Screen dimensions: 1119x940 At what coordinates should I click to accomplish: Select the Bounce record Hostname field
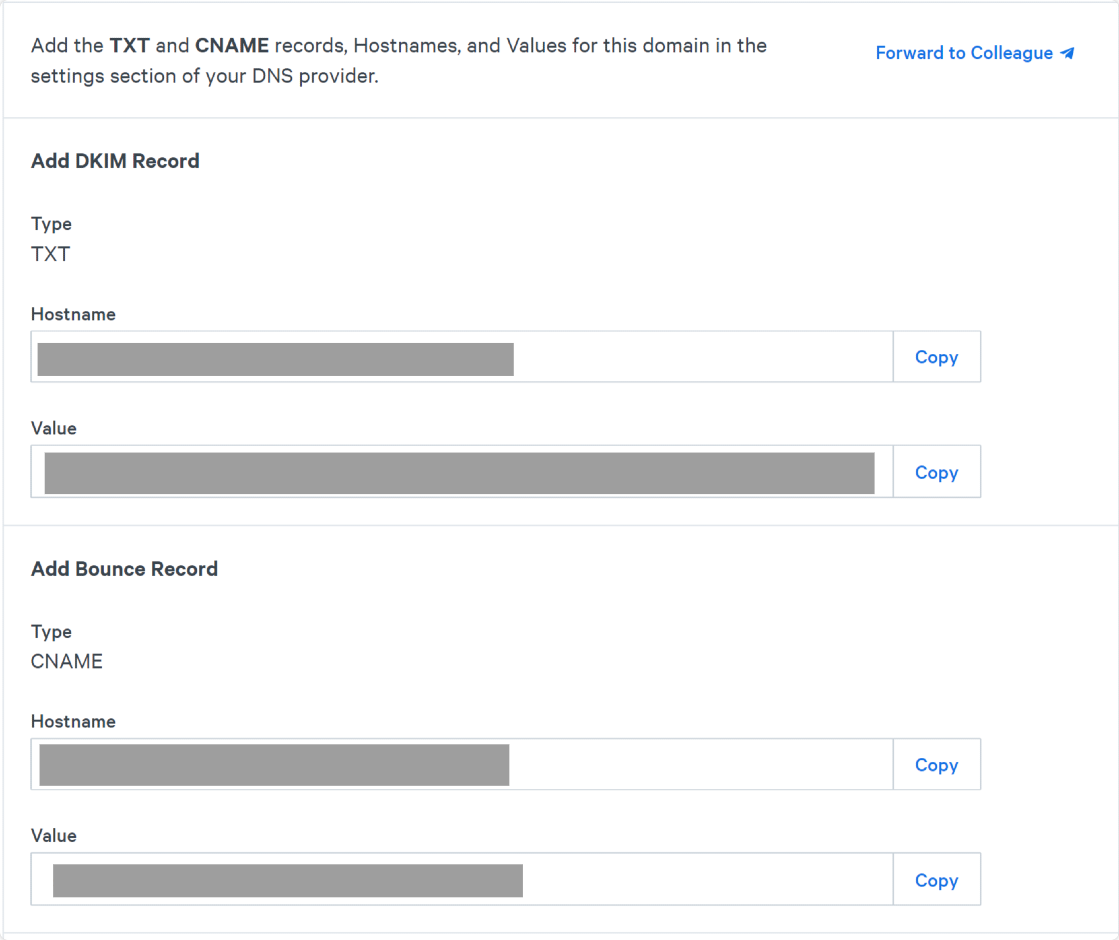click(x=460, y=764)
